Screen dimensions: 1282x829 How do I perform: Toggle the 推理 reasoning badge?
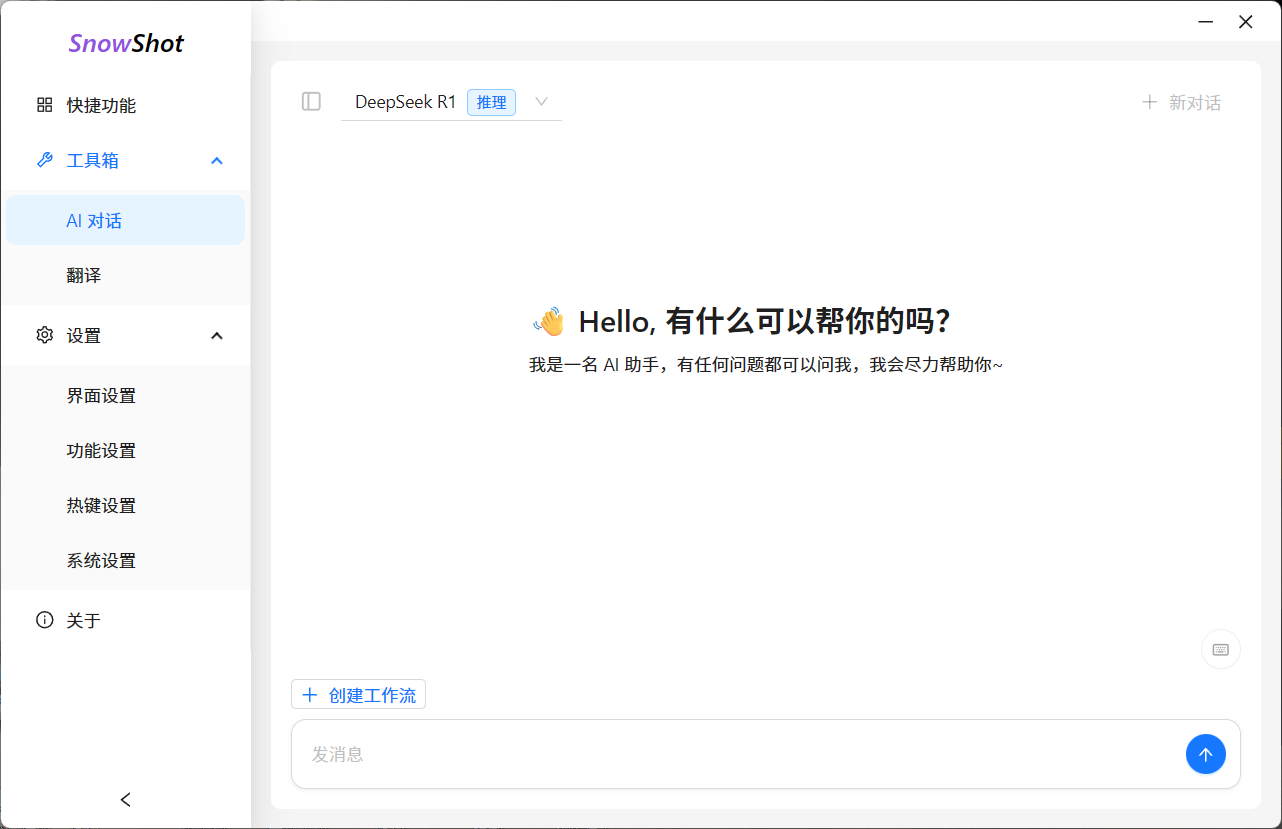pos(491,102)
